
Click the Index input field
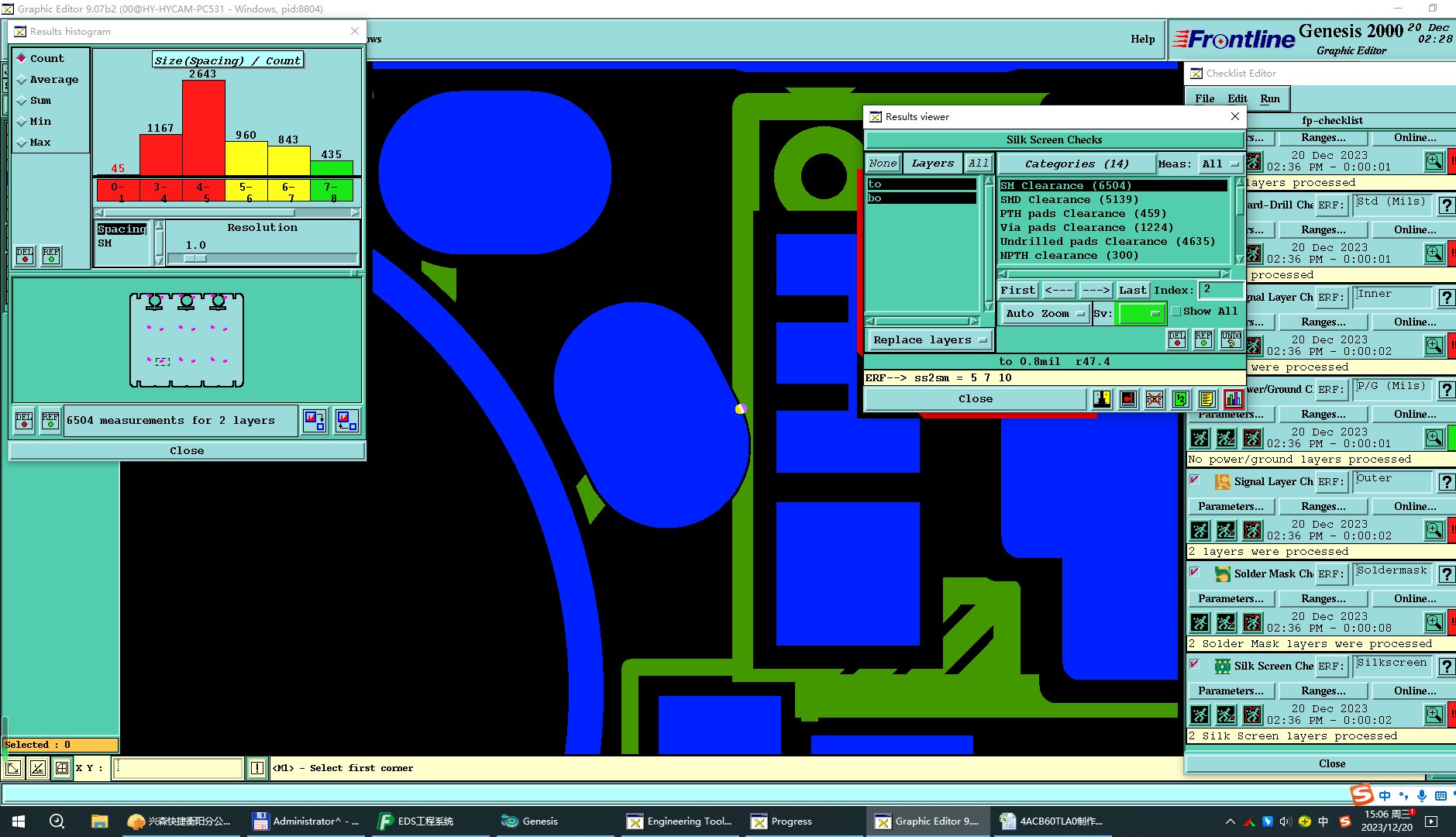(1220, 290)
